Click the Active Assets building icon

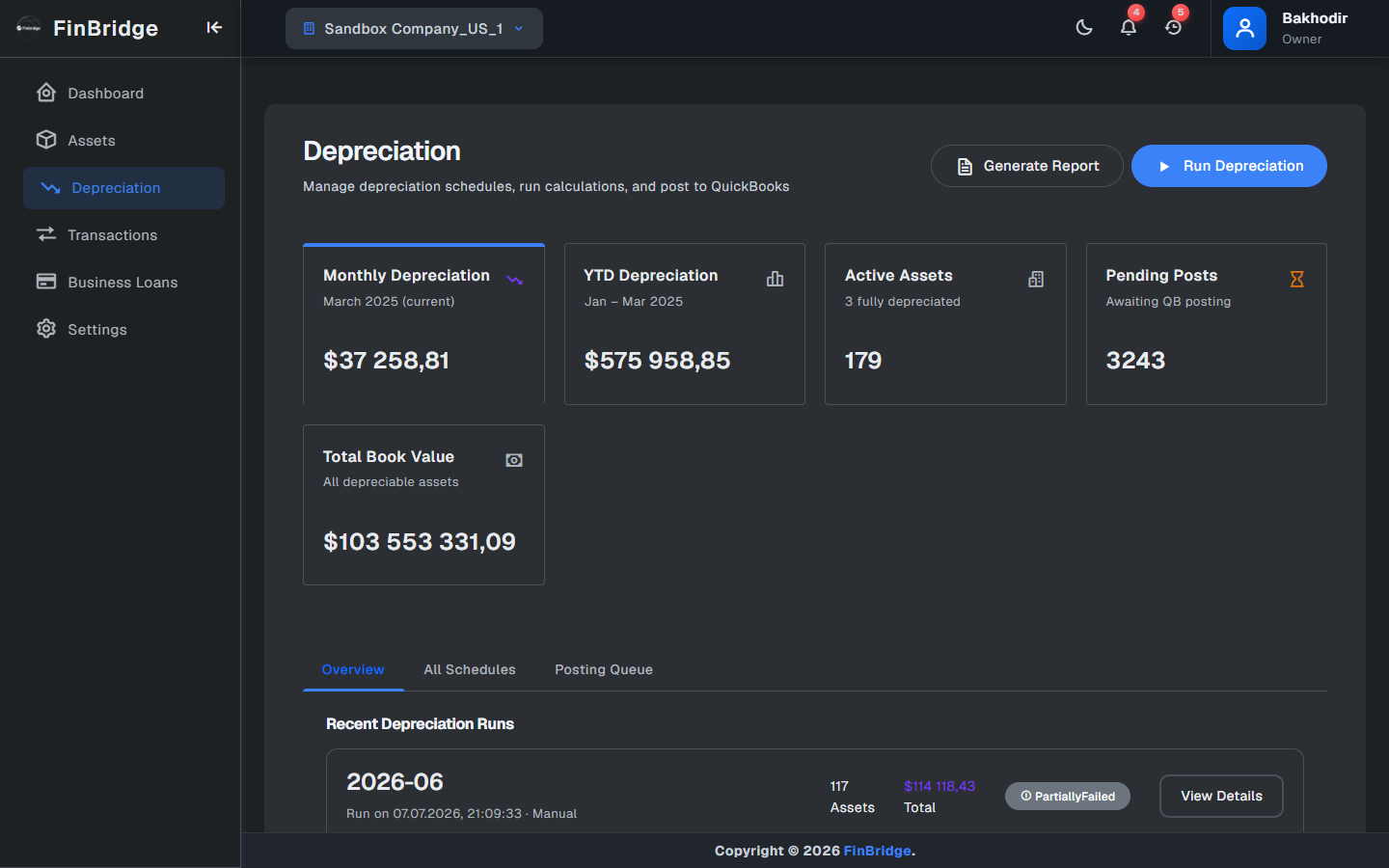[1036, 279]
